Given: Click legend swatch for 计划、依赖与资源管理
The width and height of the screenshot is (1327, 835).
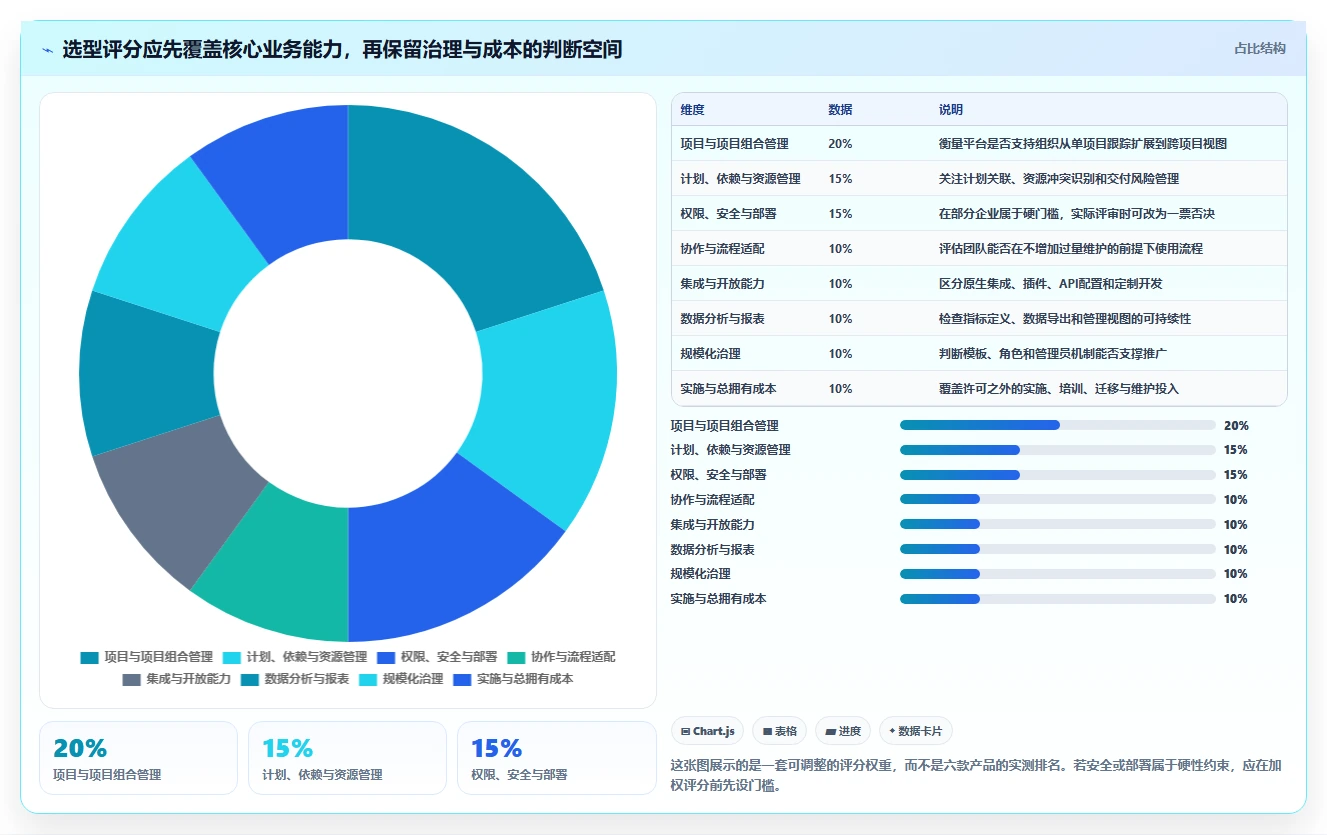Looking at the screenshot, I should pos(232,657).
